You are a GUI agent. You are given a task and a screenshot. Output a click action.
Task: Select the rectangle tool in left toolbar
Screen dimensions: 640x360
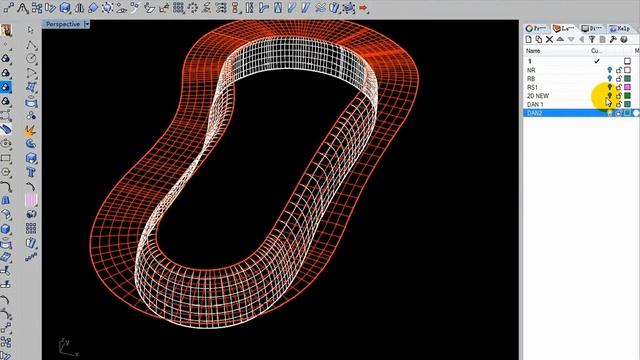(6, 158)
